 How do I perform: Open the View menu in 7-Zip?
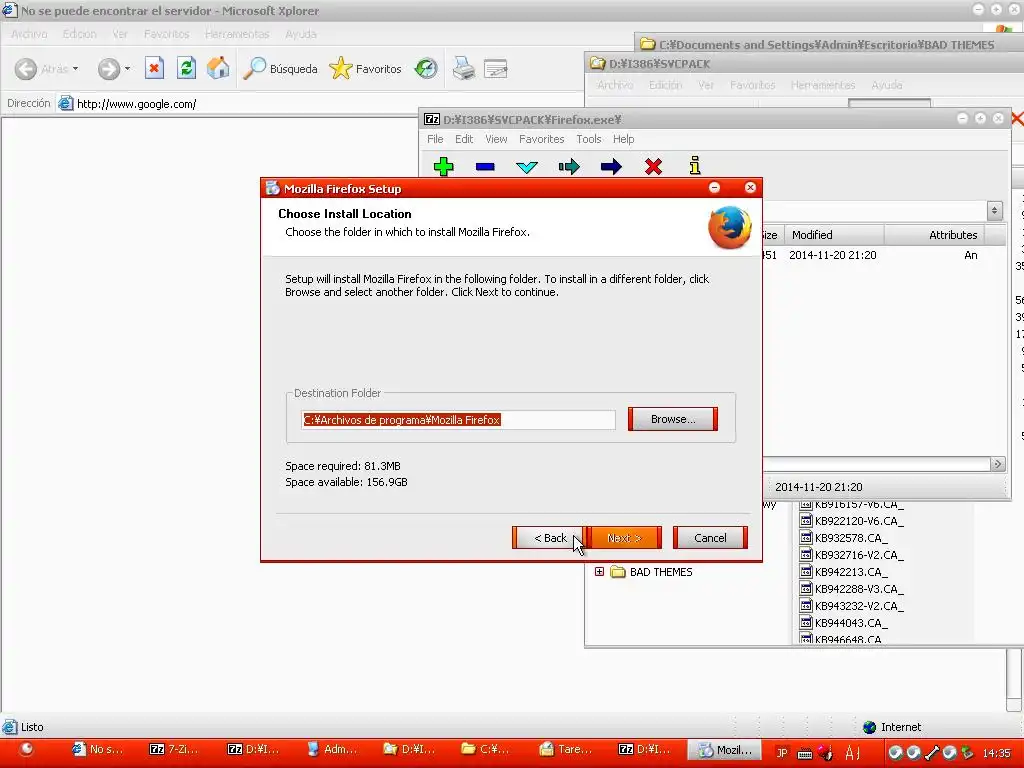coord(496,139)
